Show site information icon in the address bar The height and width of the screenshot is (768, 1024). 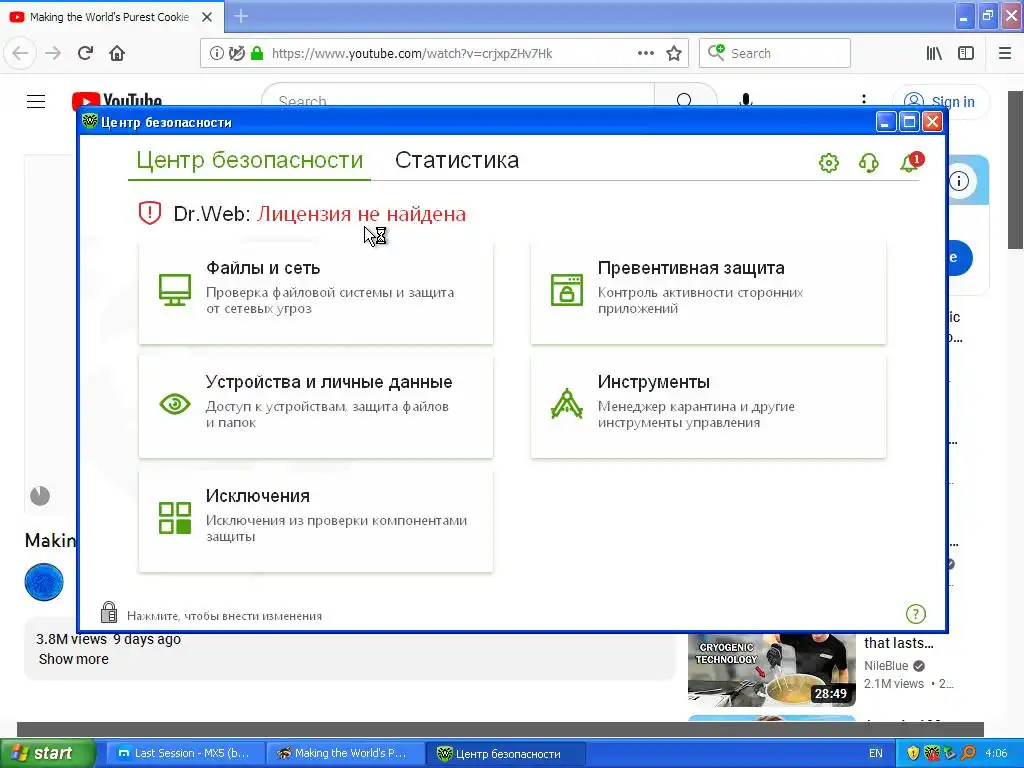tap(216, 53)
